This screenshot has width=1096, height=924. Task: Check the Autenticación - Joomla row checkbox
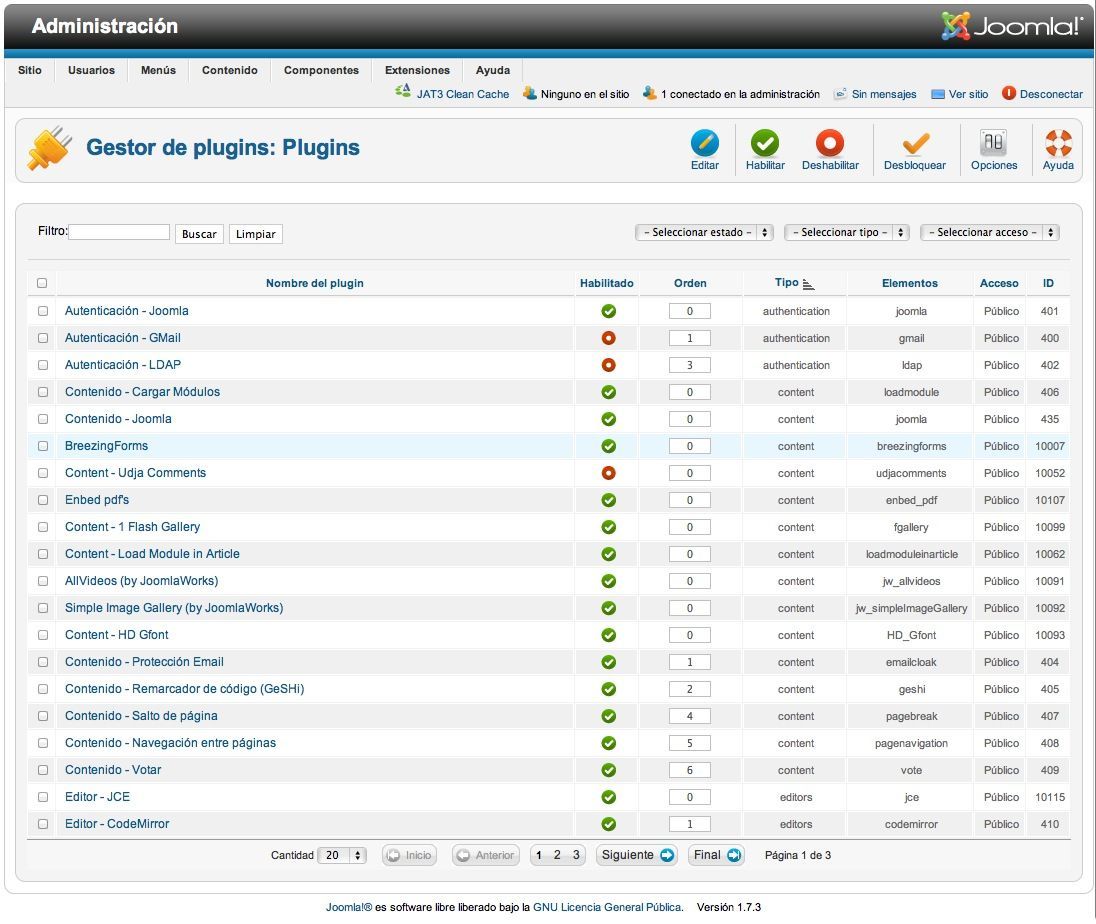(x=43, y=311)
